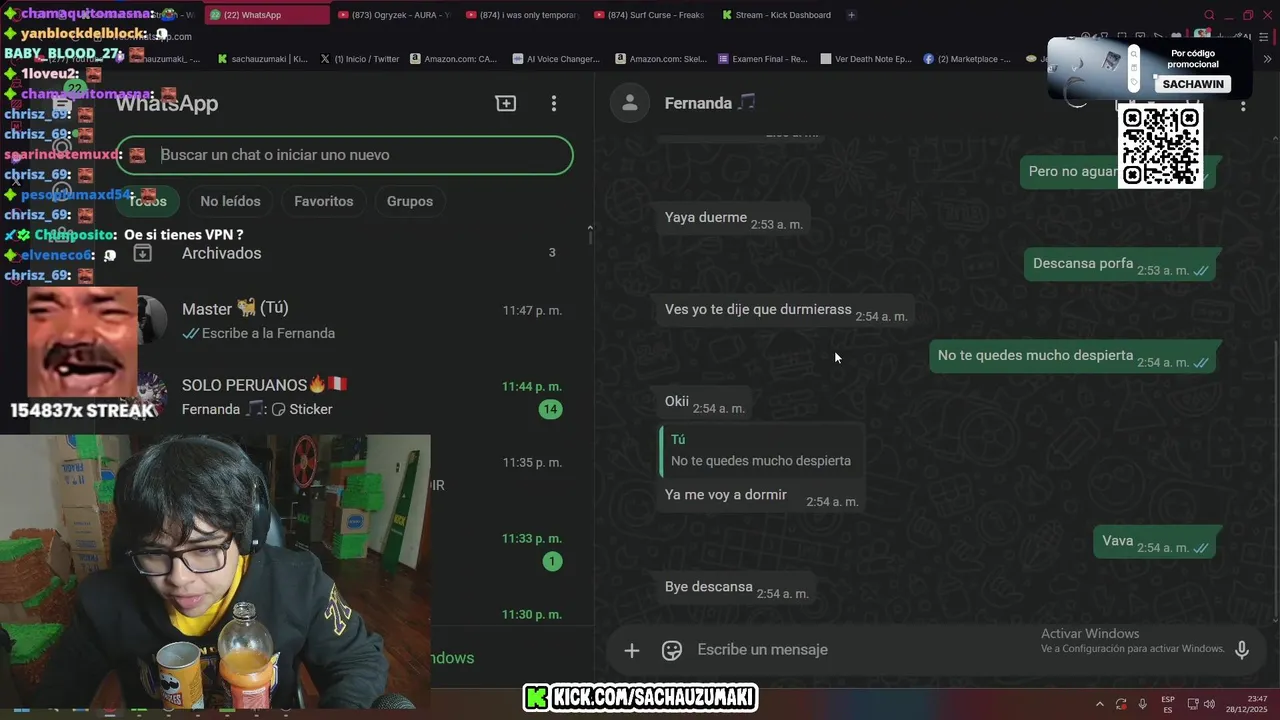
Task: Select the Grupos filter chip
Action: point(410,201)
